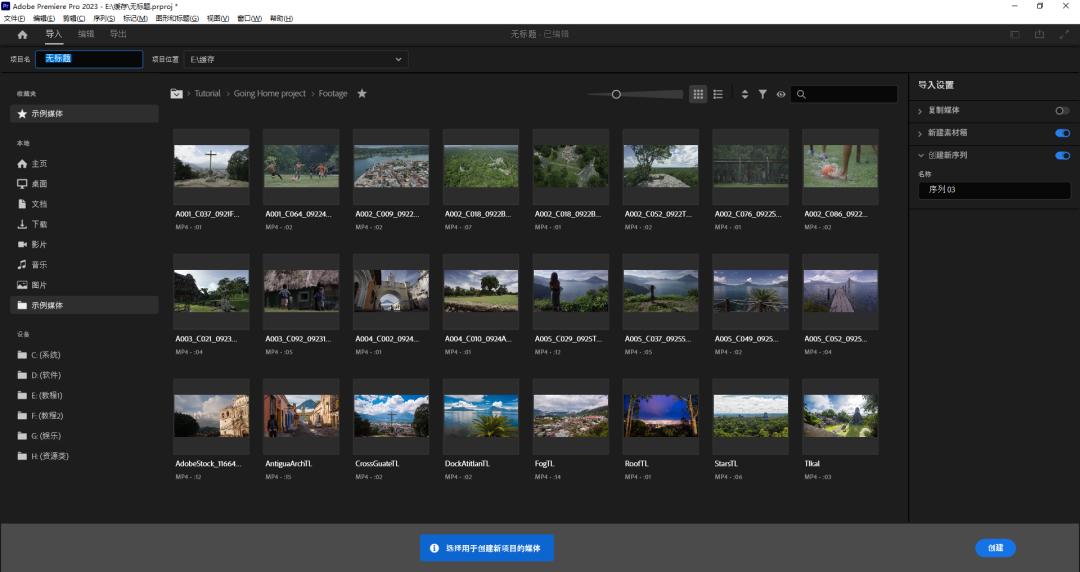
Task: Click the blue 创建 button
Action: 995,548
